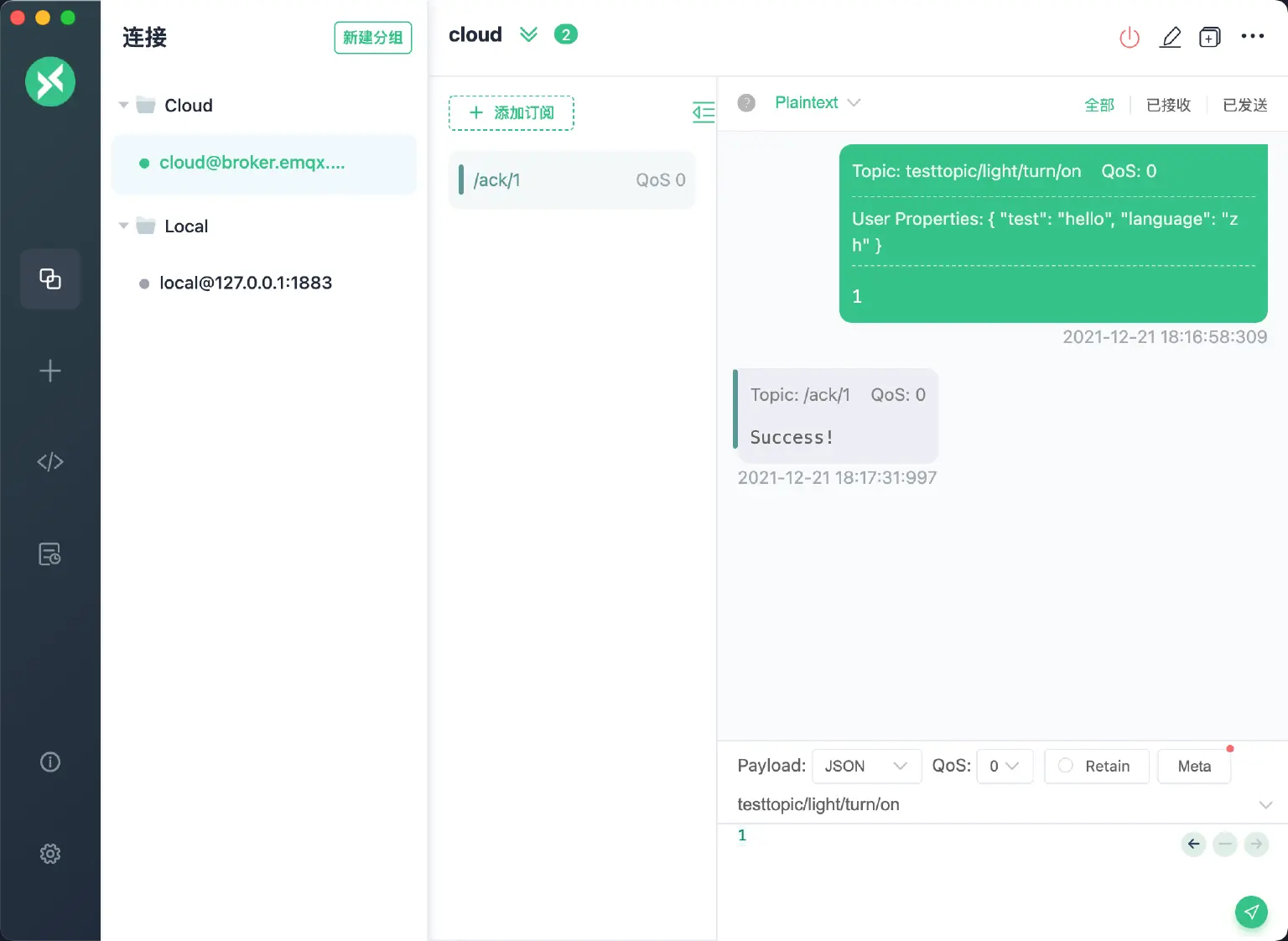Viewport: 1288px width, 941px height.
Task: Open the Log viewer sidebar icon
Action: coord(50,554)
